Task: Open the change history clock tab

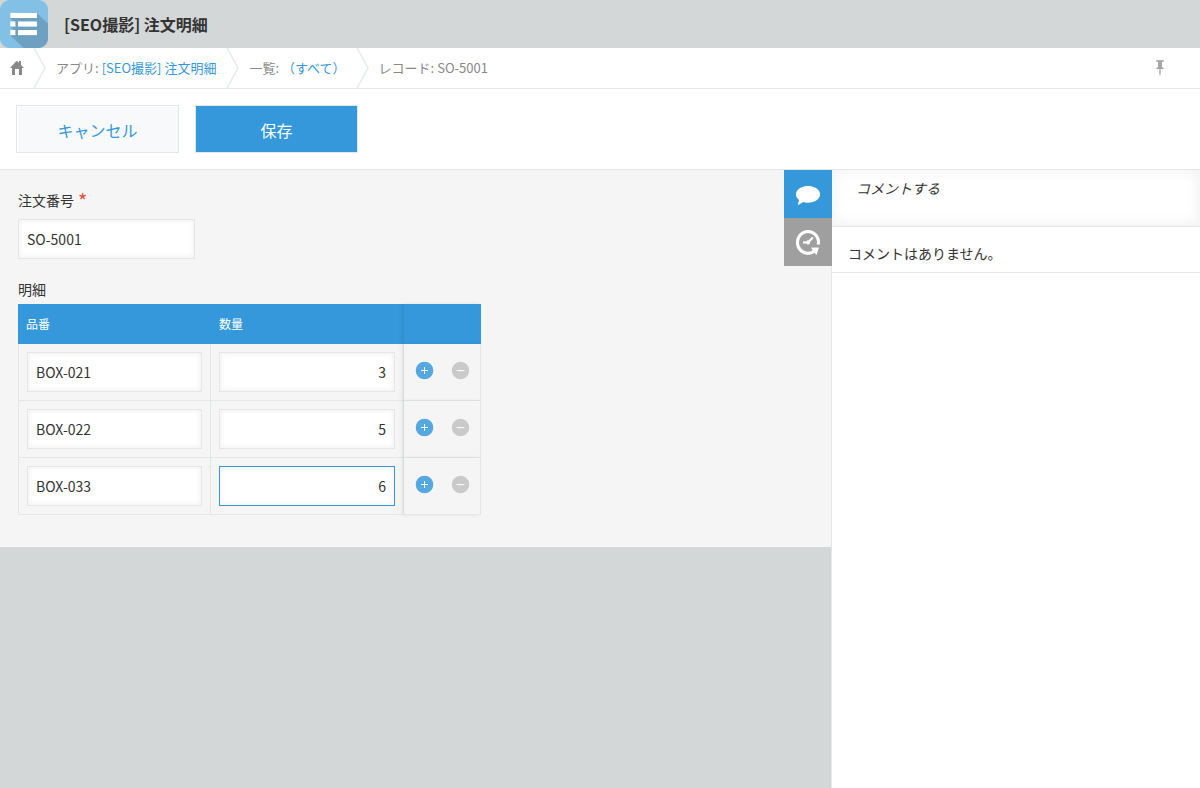Action: tap(808, 242)
